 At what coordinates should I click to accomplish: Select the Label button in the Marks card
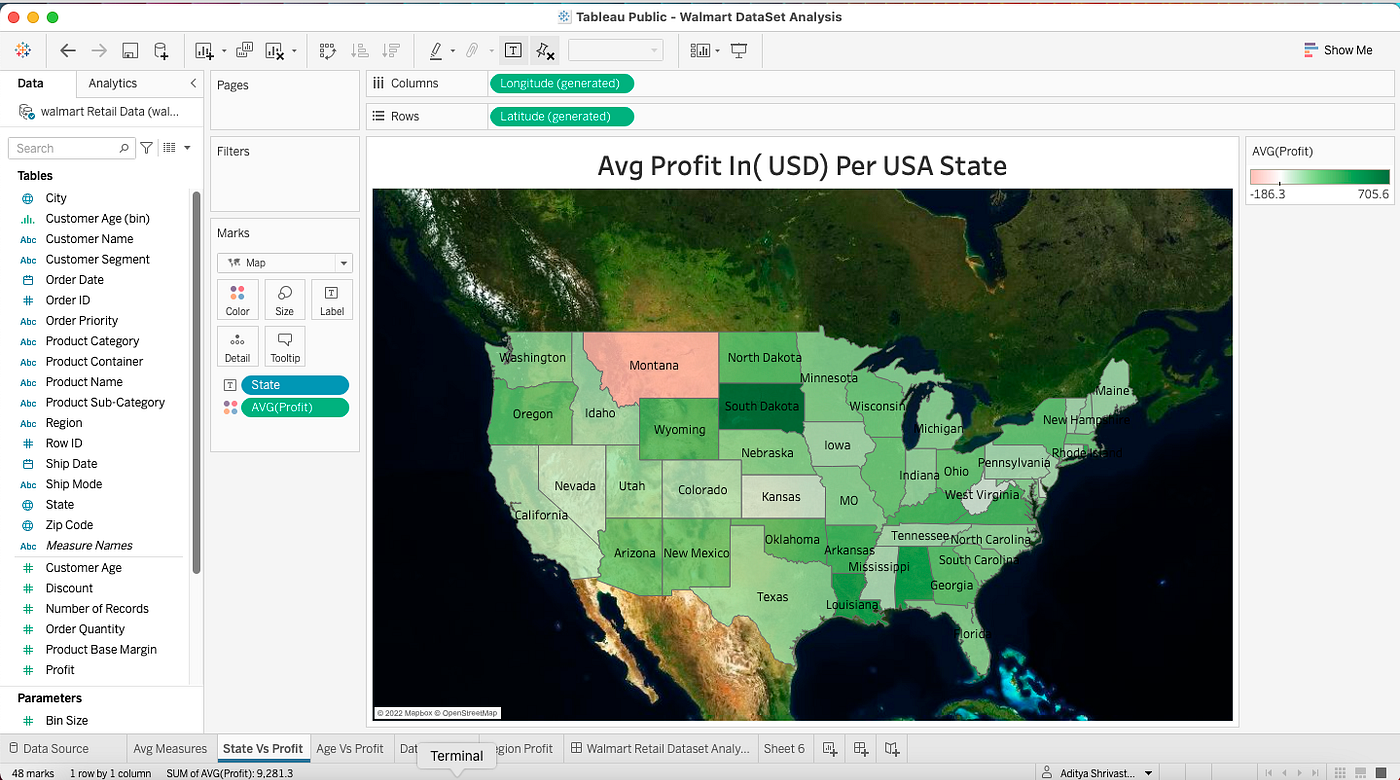pos(331,298)
